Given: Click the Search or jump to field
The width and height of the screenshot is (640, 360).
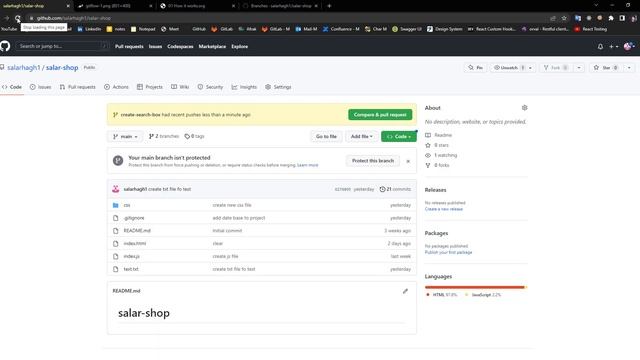Looking at the screenshot, I should (x=62, y=46).
